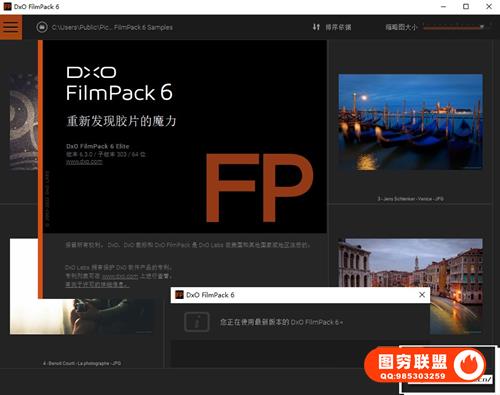Click the info icon in update dialog
Viewport: 500px width, 395px height.
tap(197, 322)
